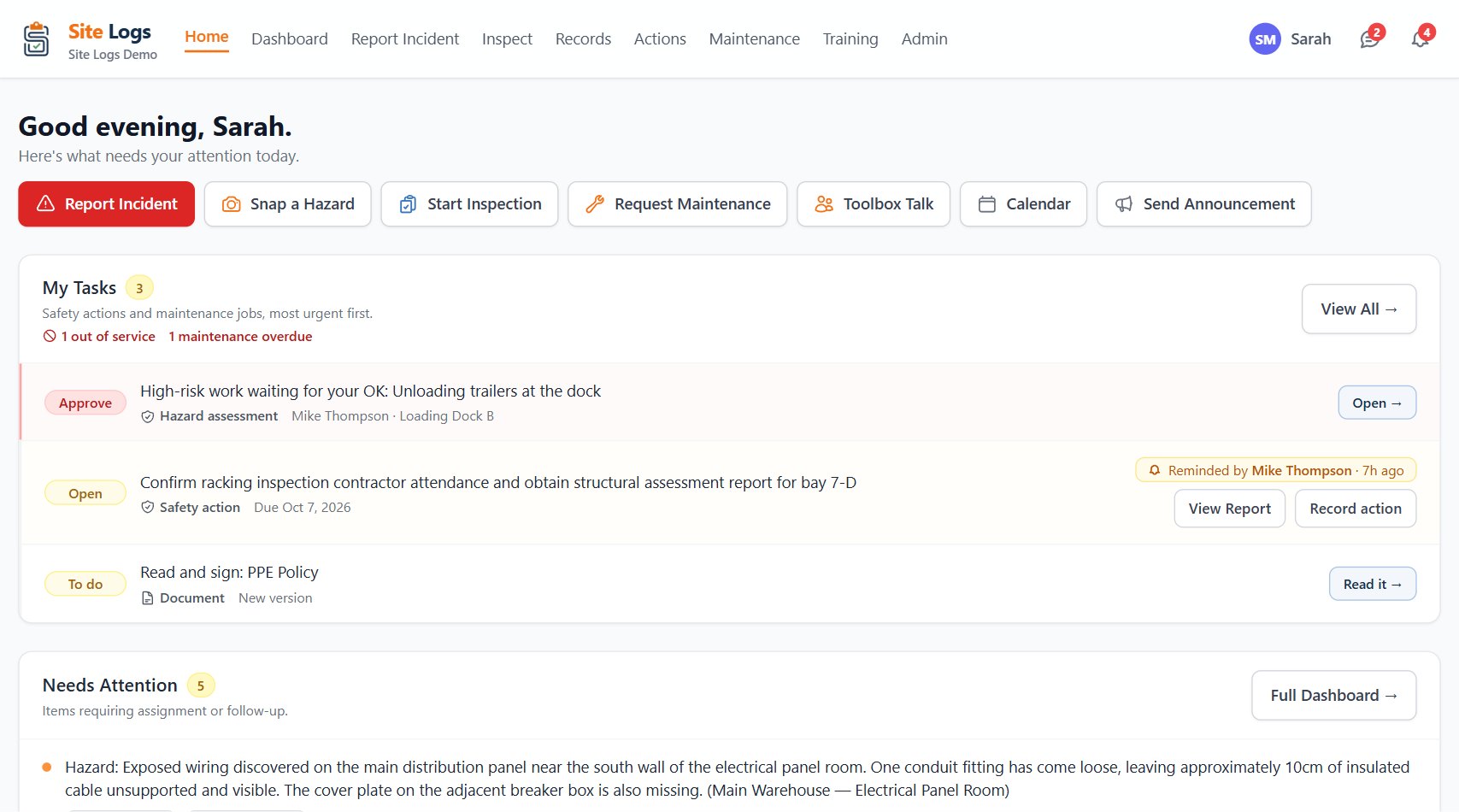Image resolution: width=1459 pixels, height=812 pixels.
Task: Open the Full Dashboard link
Action: coord(1334,695)
